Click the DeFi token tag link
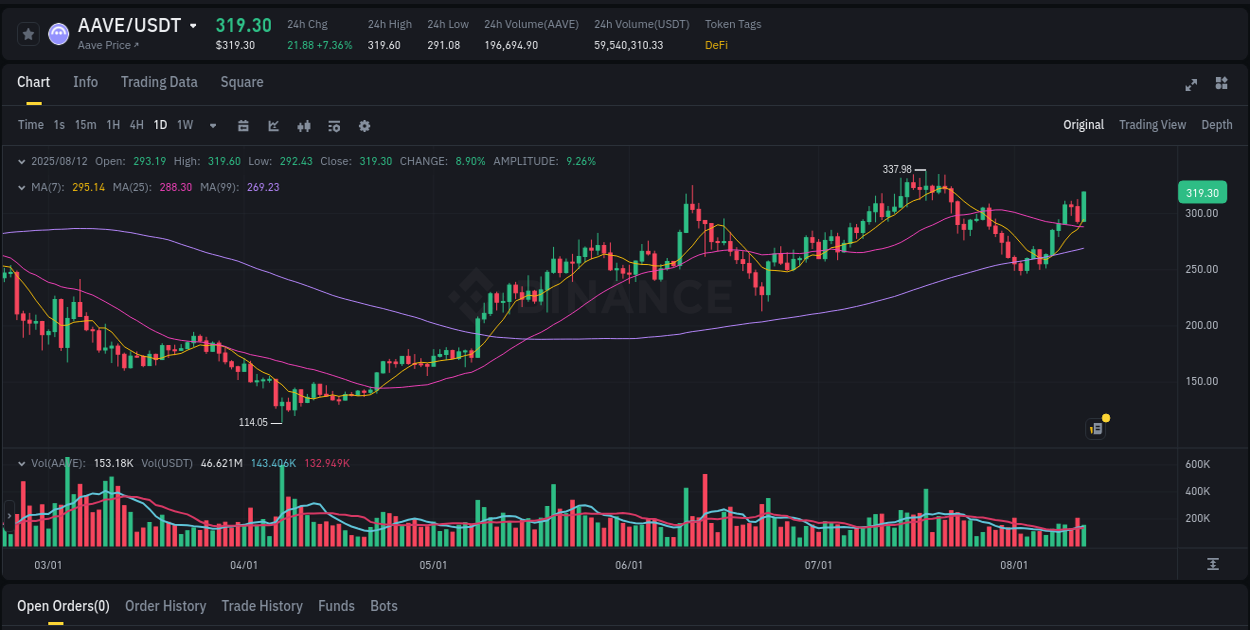The width and height of the screenshot is (1250, 630). [x=716, y=45]
